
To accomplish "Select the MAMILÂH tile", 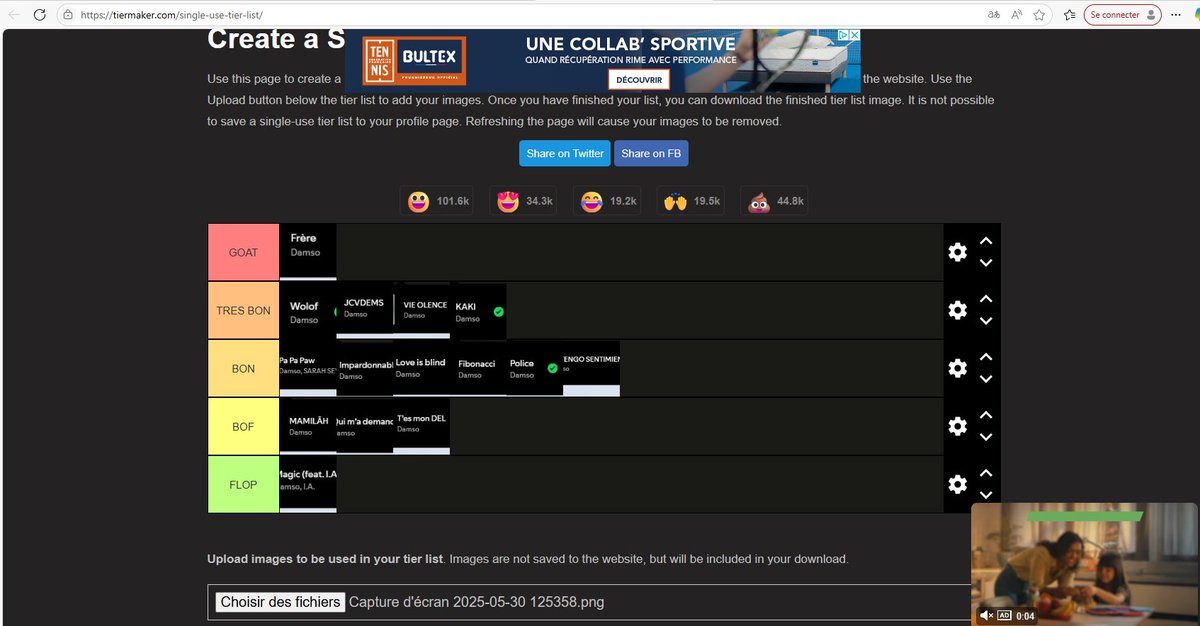I will coord(308,427).
